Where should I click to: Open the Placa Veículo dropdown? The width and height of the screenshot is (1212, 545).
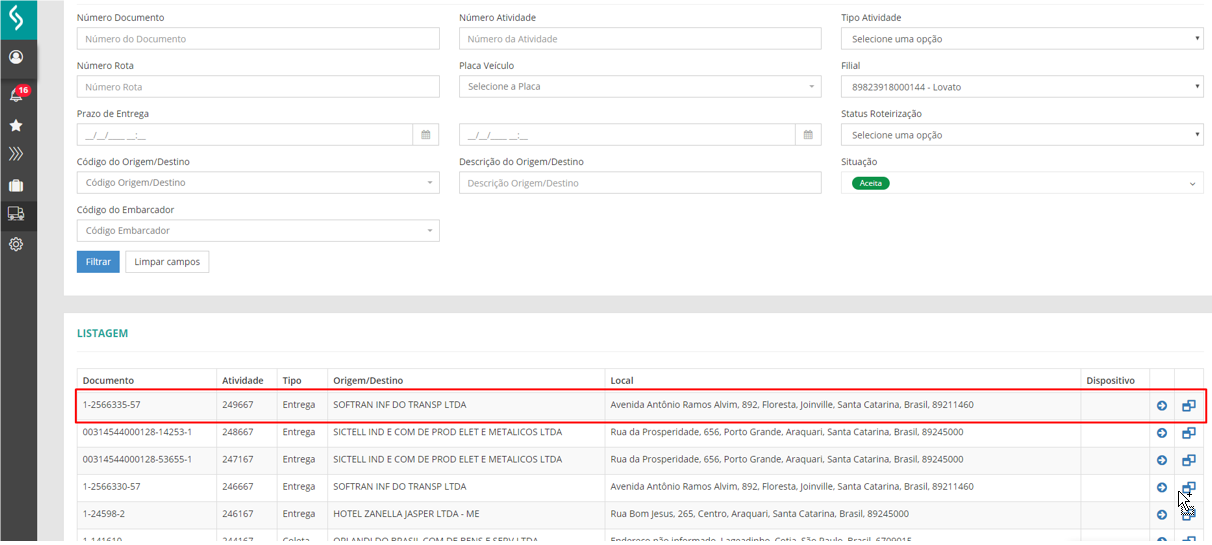tap(640, 87)
